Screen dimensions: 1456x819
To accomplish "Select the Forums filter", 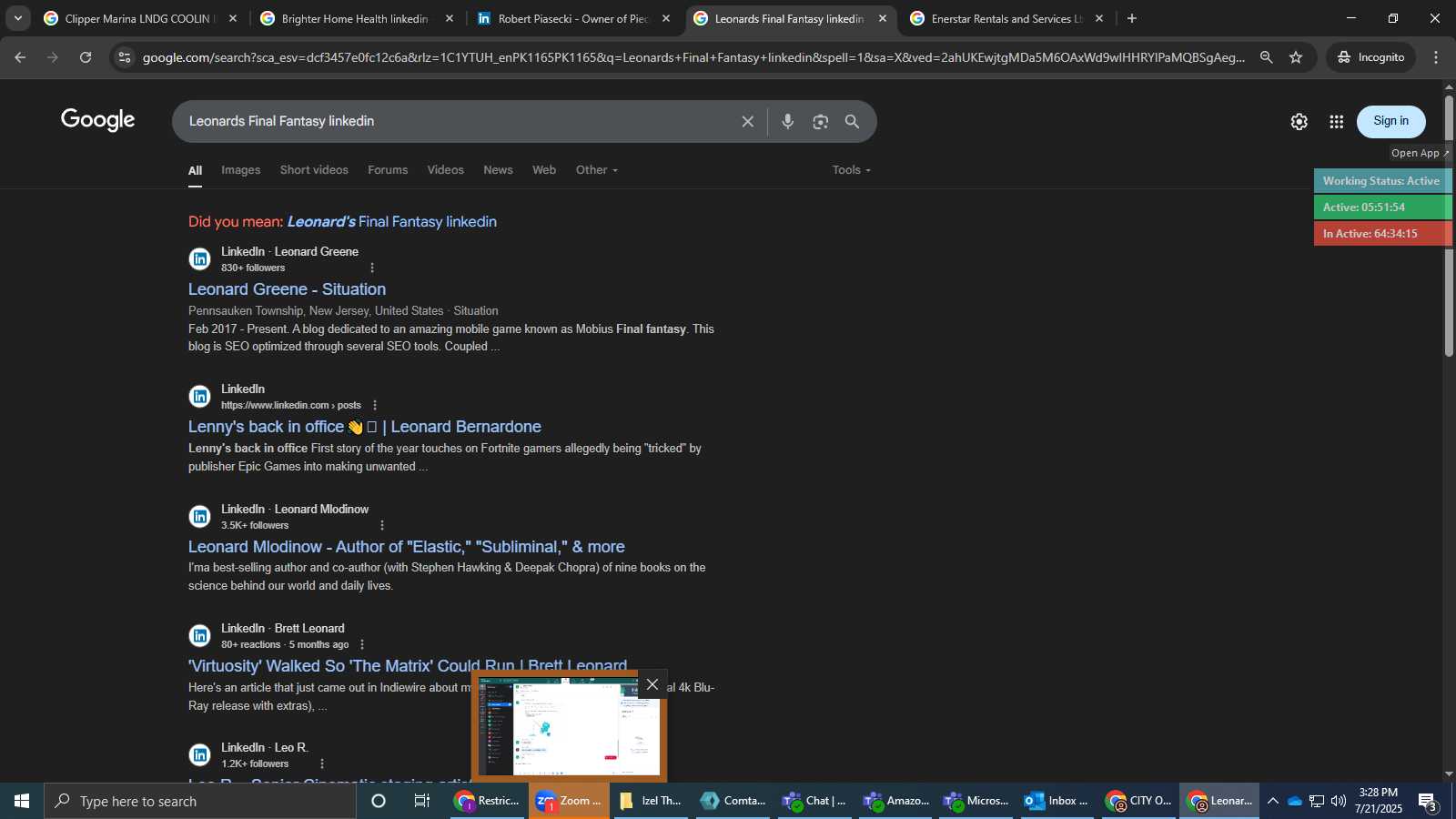I will point(388,170).
